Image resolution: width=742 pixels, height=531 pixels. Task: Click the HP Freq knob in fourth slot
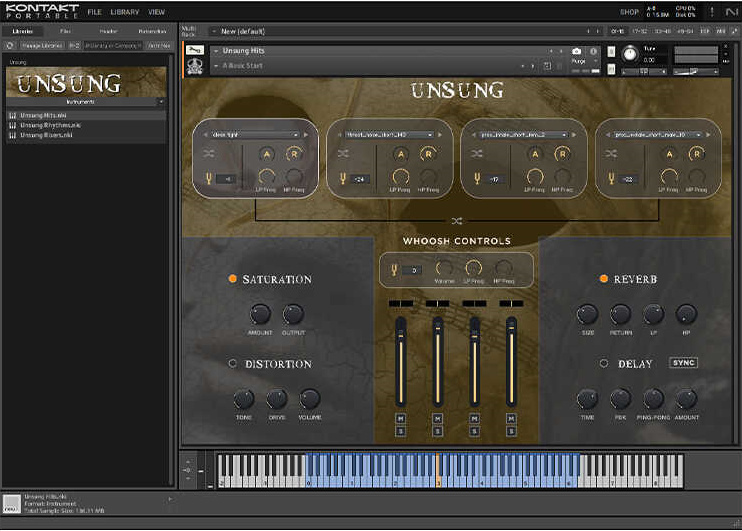click(697, 177)
